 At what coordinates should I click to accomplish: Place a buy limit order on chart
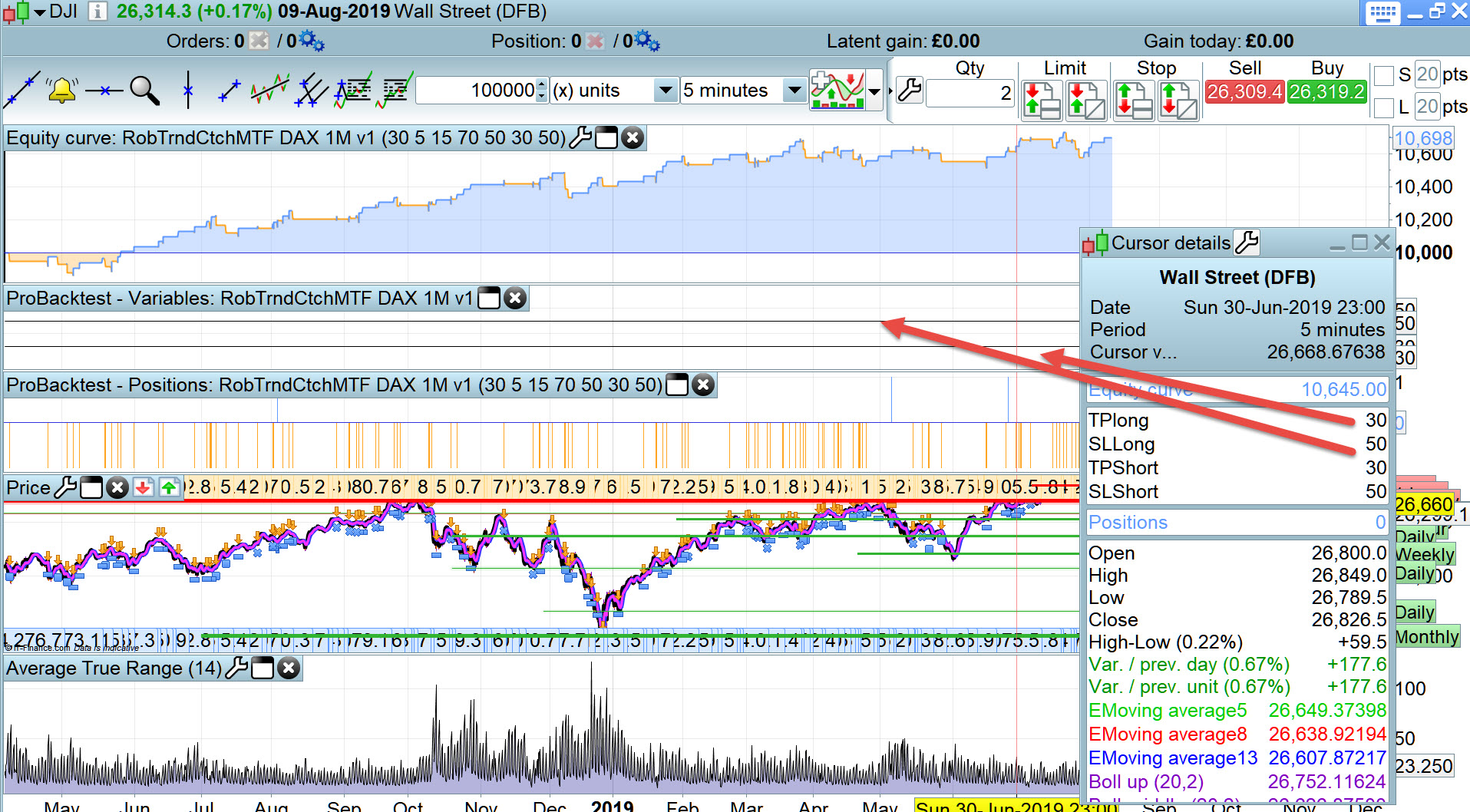pyautogui.click(x=1086, y=101)
